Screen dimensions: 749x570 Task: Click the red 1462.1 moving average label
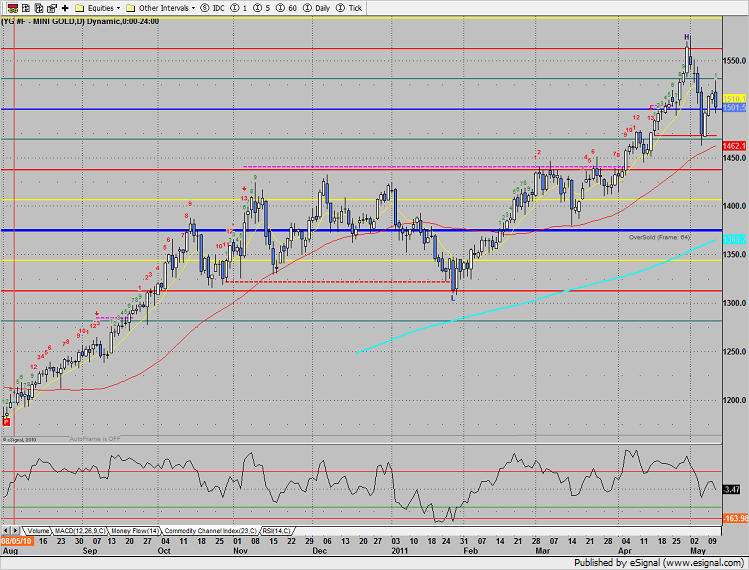pos(734,146)
